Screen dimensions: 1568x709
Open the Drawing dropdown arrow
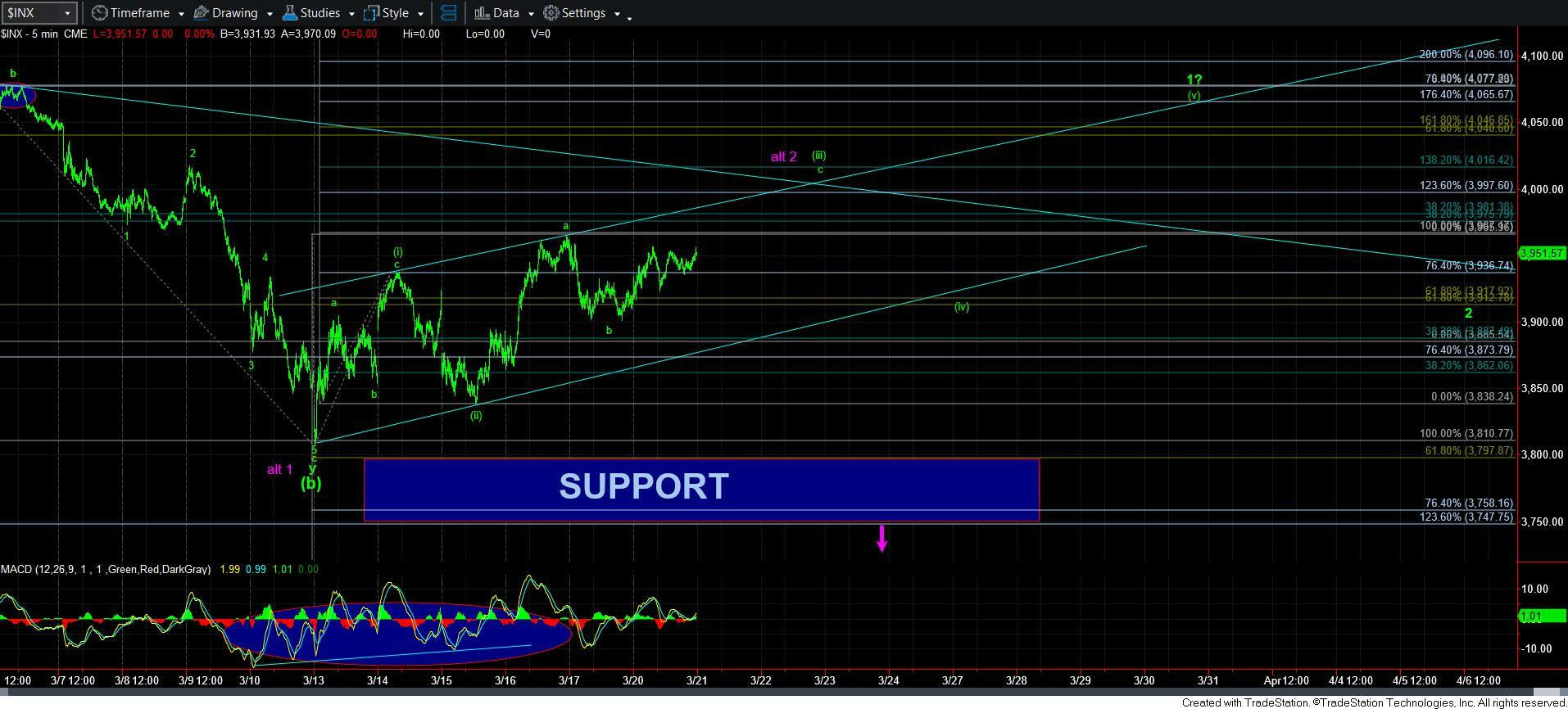pyautogui.click(x=269, y=14)
